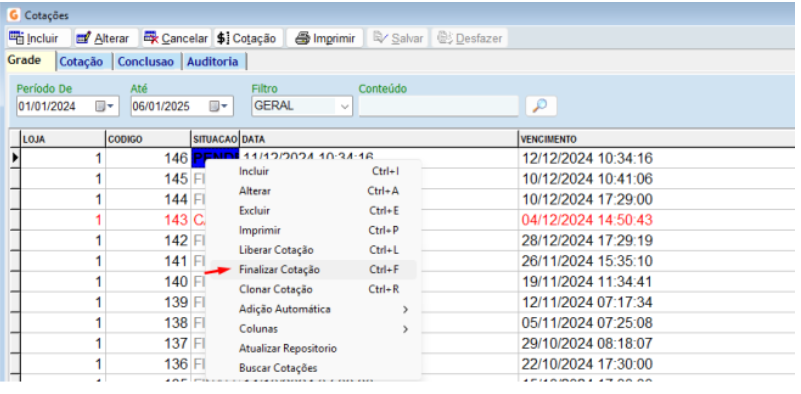Choose Incluir in the context menu
801x394 pixels.
313,171
